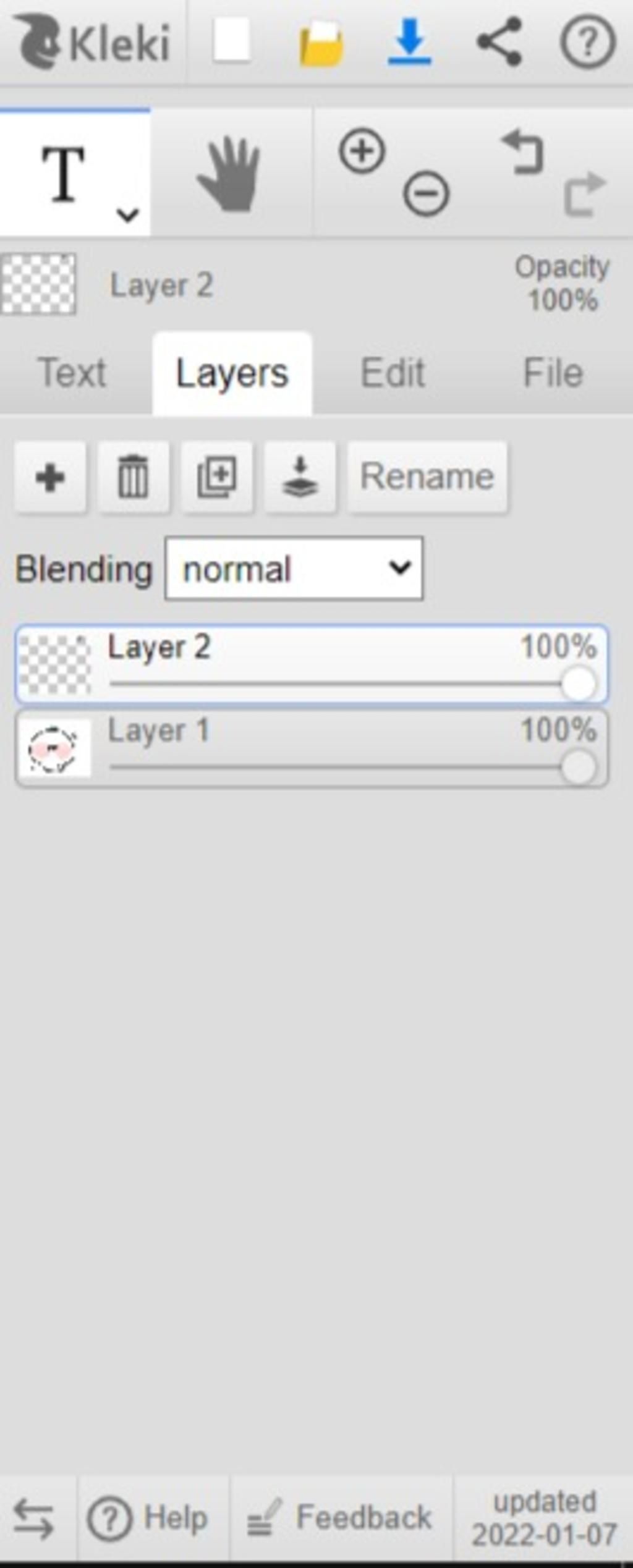Click the share icon
This screenshot has height=1568, width=633.
point(499,42)
